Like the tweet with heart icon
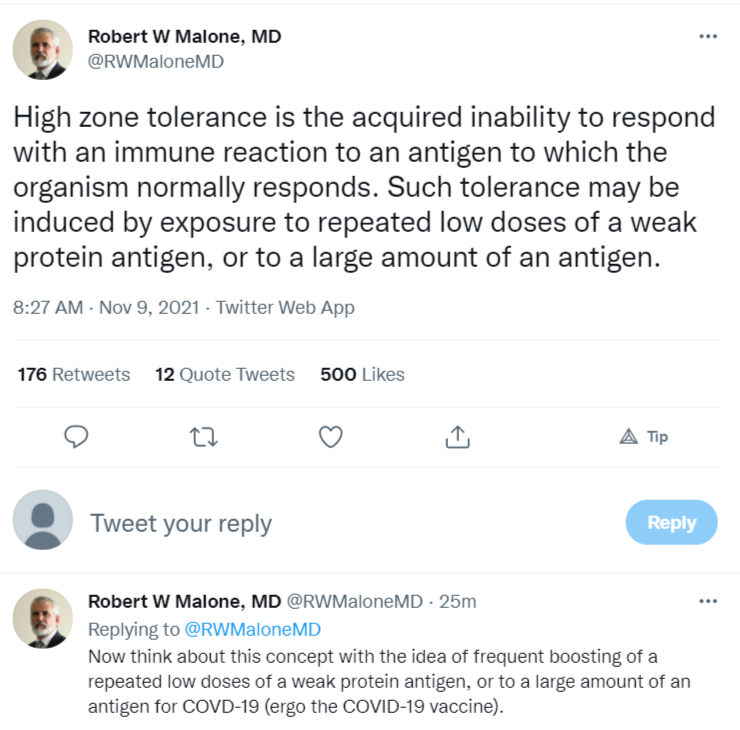Screen dimensions: 740x730 pos(331,437)
